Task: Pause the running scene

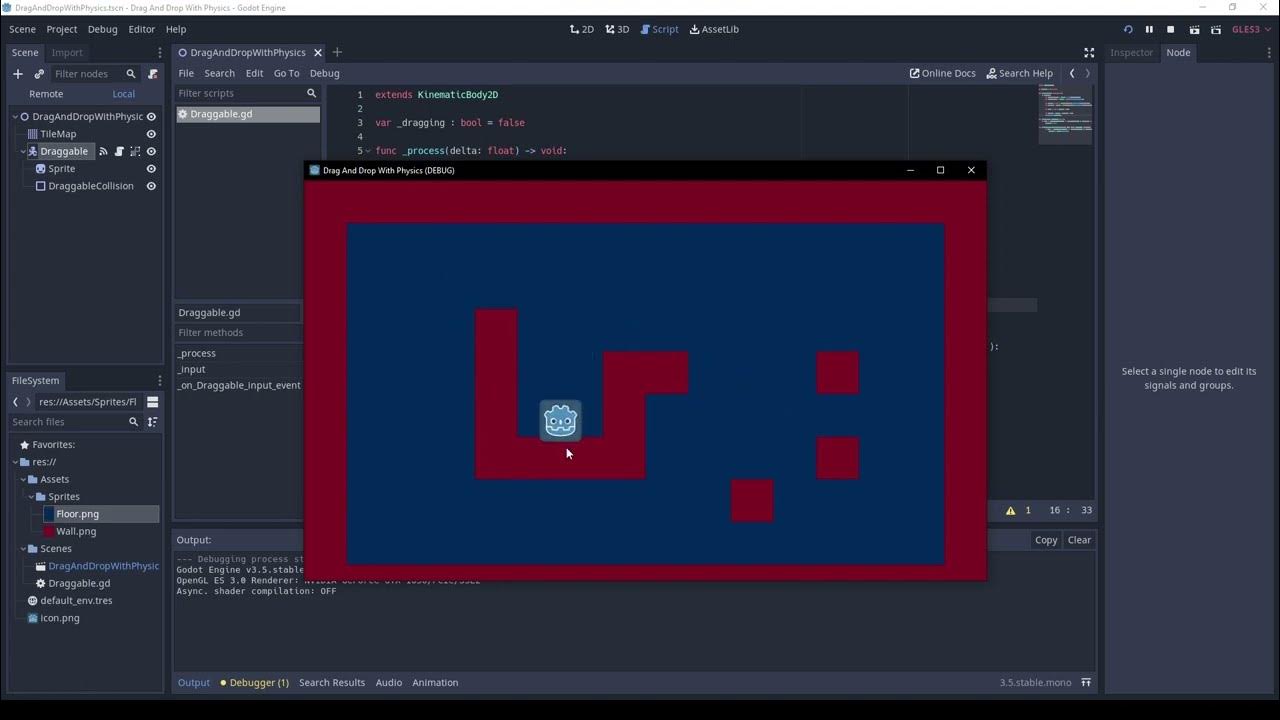Action: [x=1149, y=30]
